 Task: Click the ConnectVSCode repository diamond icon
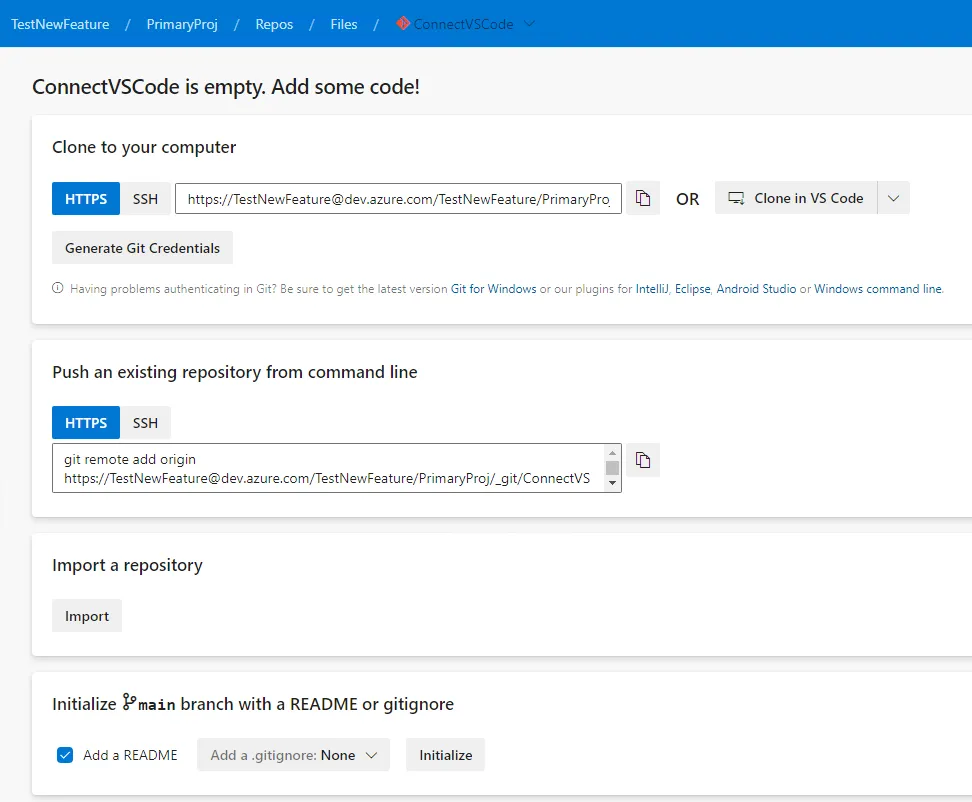pos(403,23)
